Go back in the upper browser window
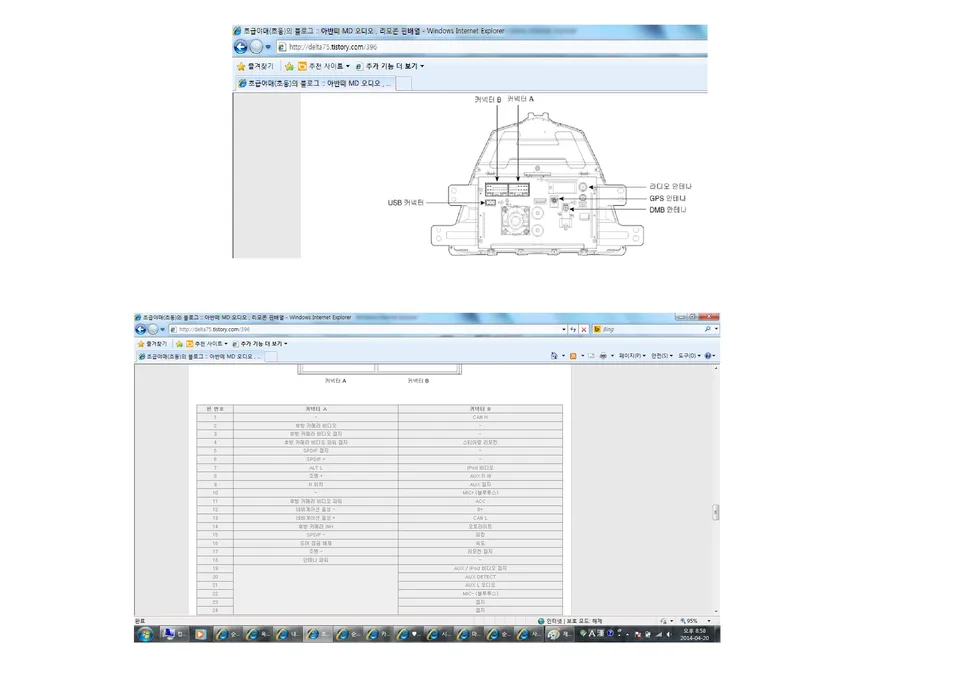 (x=241, y=47)
